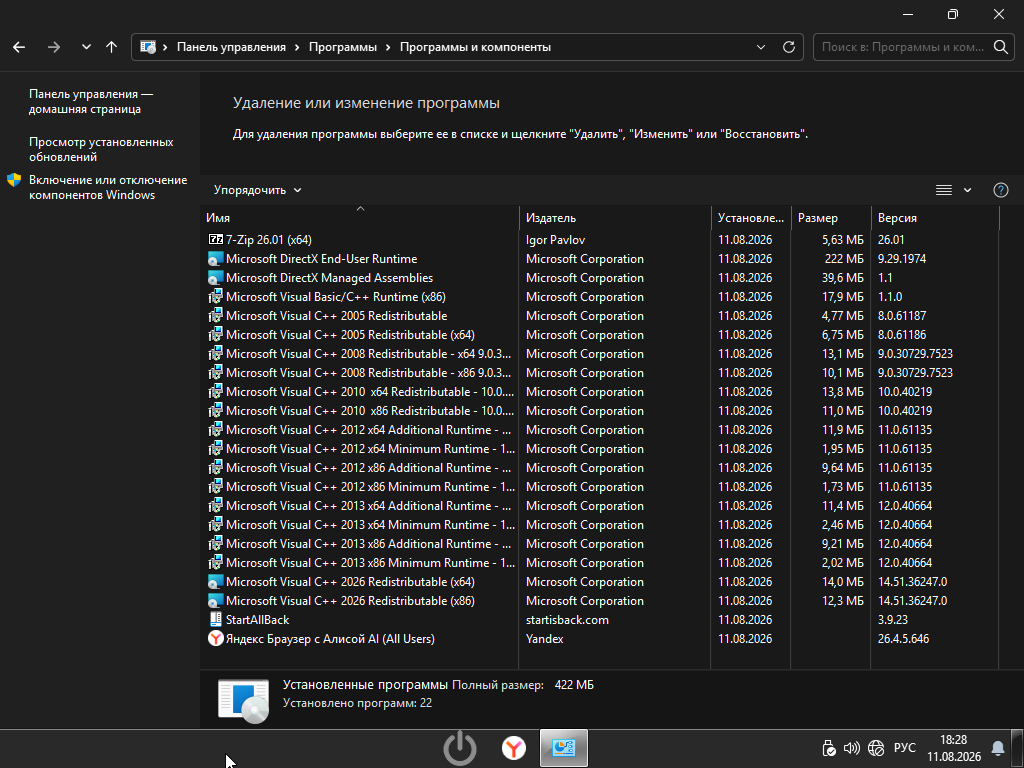Go up one level with the up arrow
This screenshot has width=1024, height=768.
112,47
